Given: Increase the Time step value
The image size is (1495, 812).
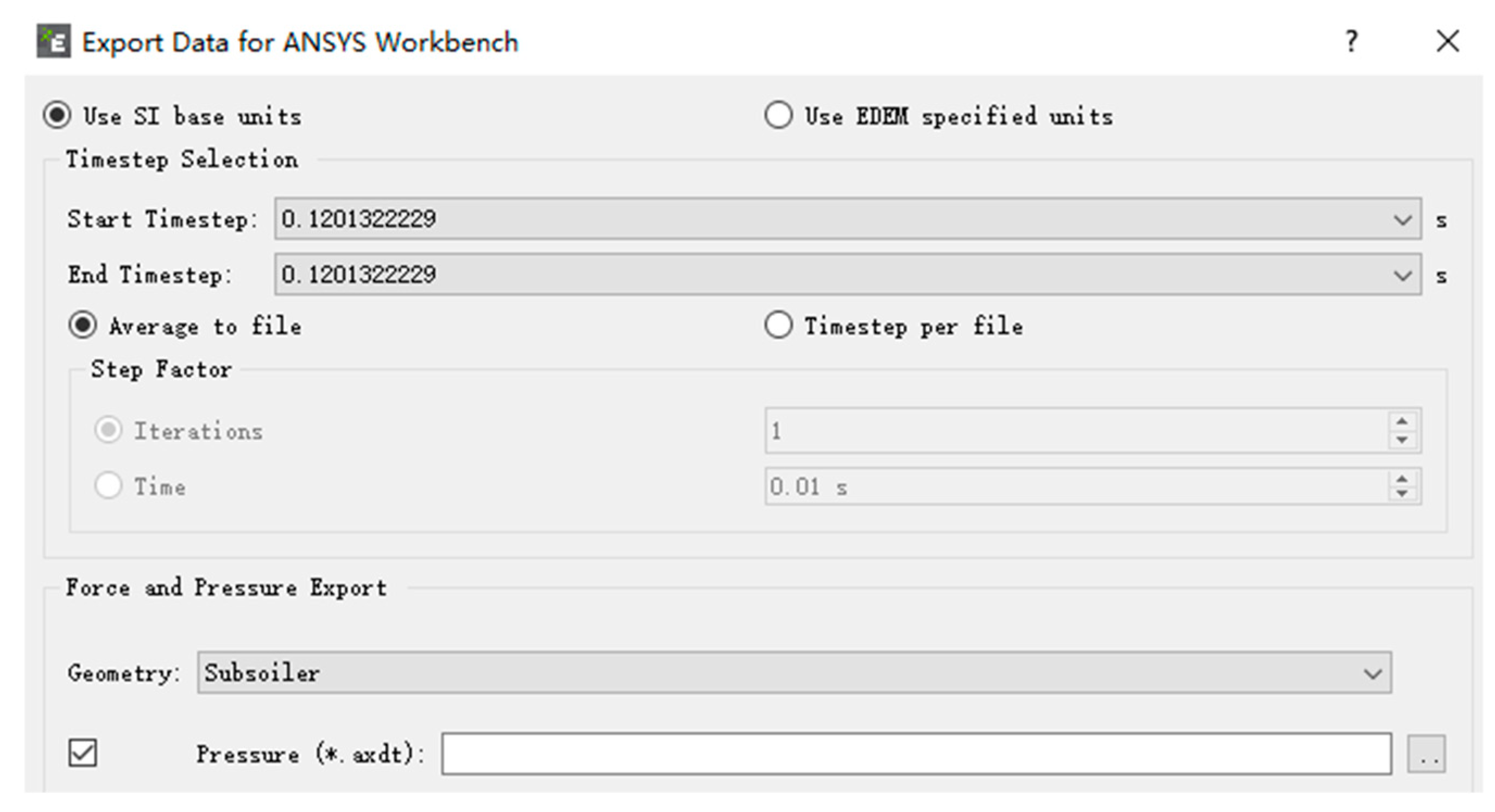Looking at the screenshot, I should click(x=1402, y=479).
